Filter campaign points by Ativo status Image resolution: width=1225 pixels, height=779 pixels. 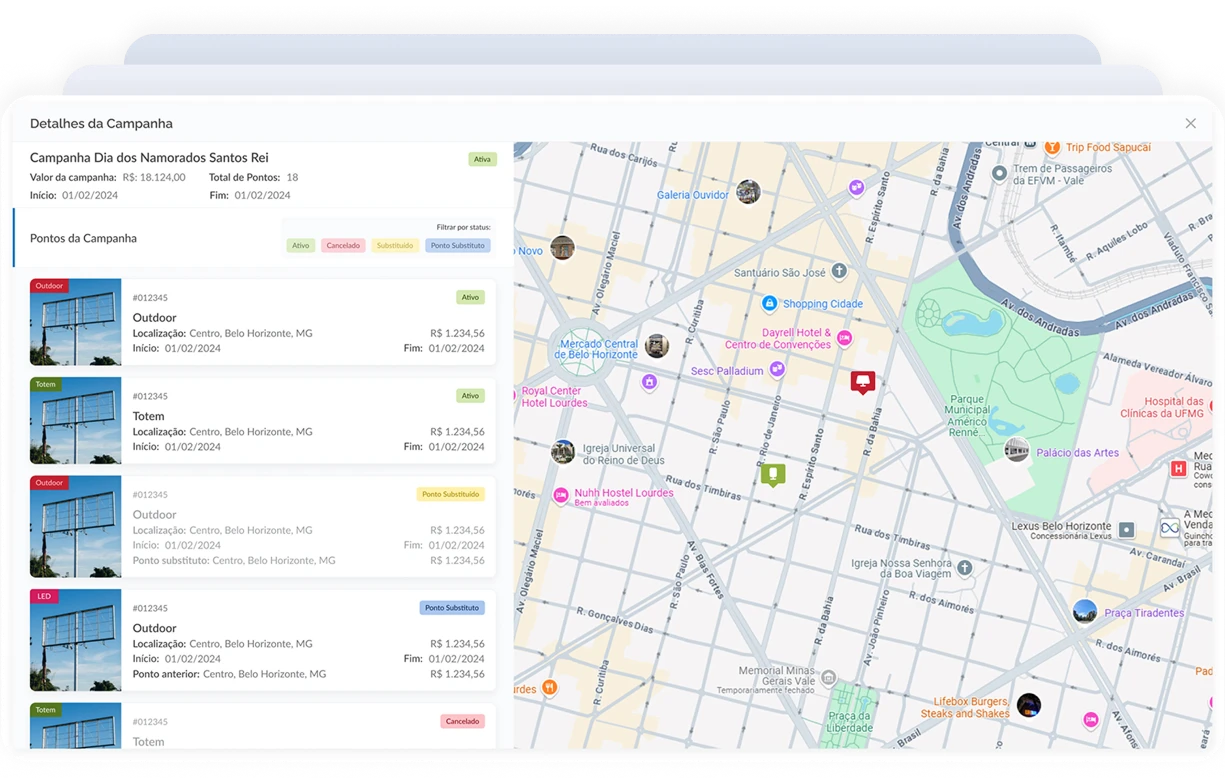tap(300, 245)
